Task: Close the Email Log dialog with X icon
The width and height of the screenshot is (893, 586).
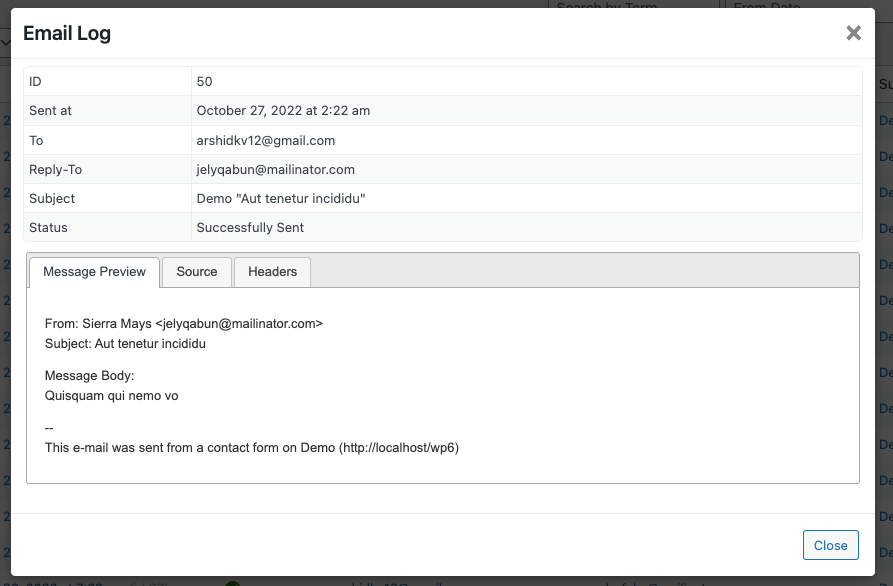Action: point(853,33)
